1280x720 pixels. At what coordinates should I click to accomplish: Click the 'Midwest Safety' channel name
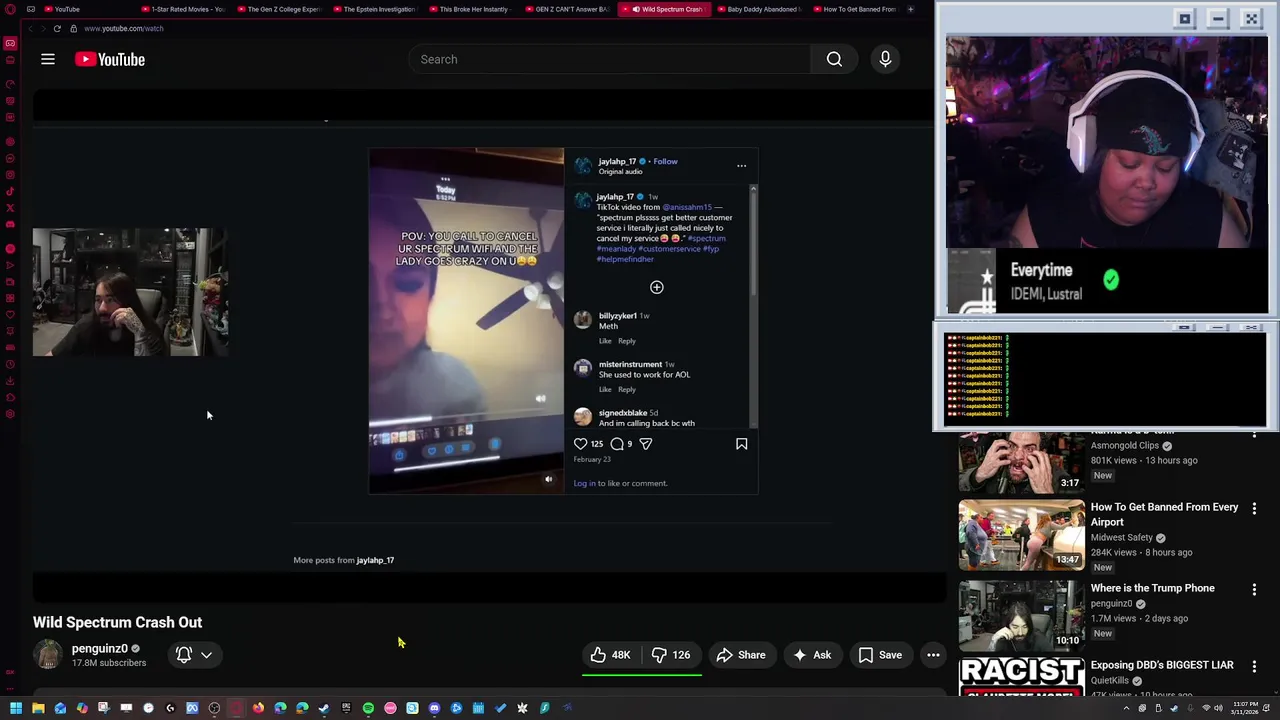(x=1122, y=538)
